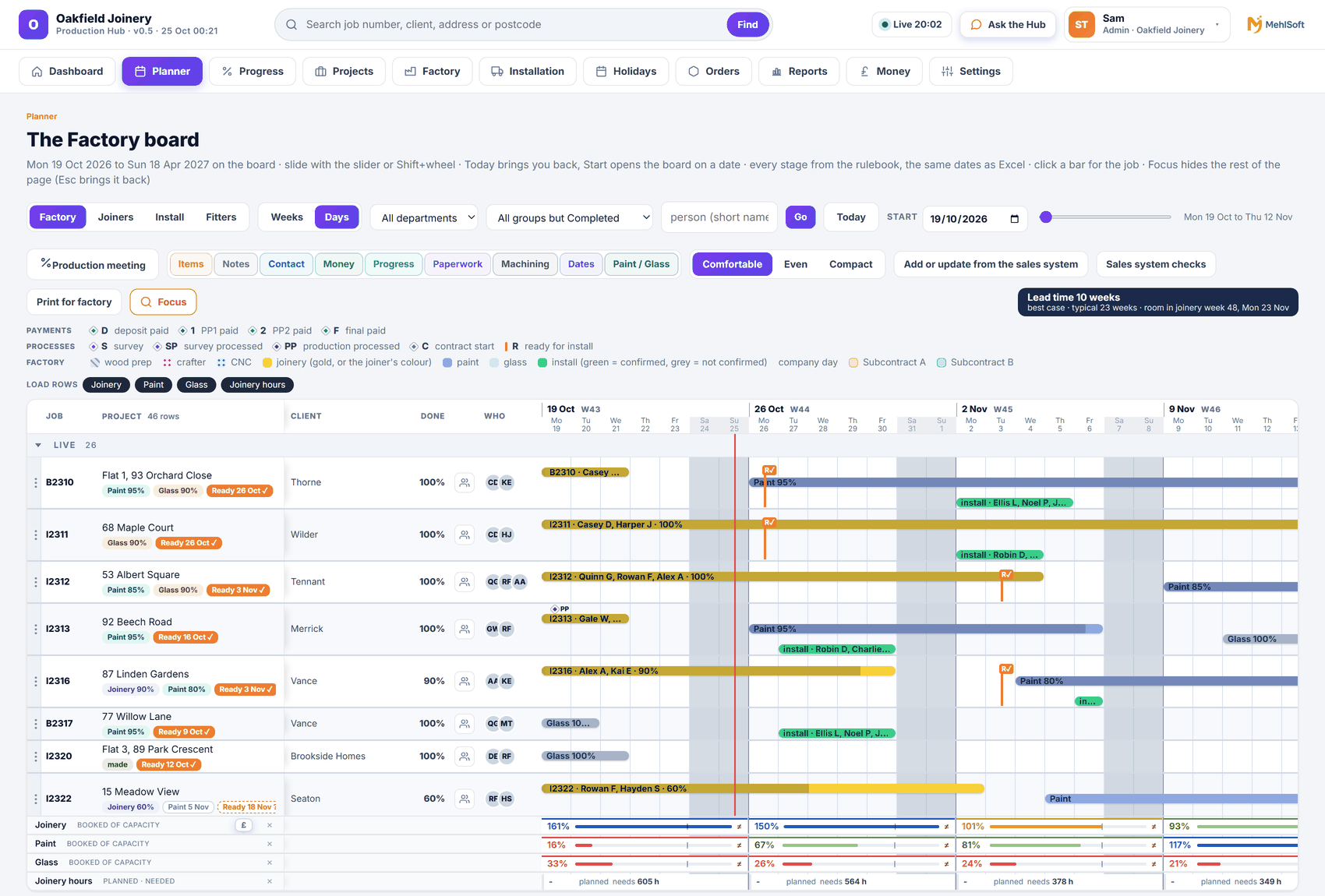Click the assign-people icon in the I2320 row

pyautogui.click(x=465, y=757)
